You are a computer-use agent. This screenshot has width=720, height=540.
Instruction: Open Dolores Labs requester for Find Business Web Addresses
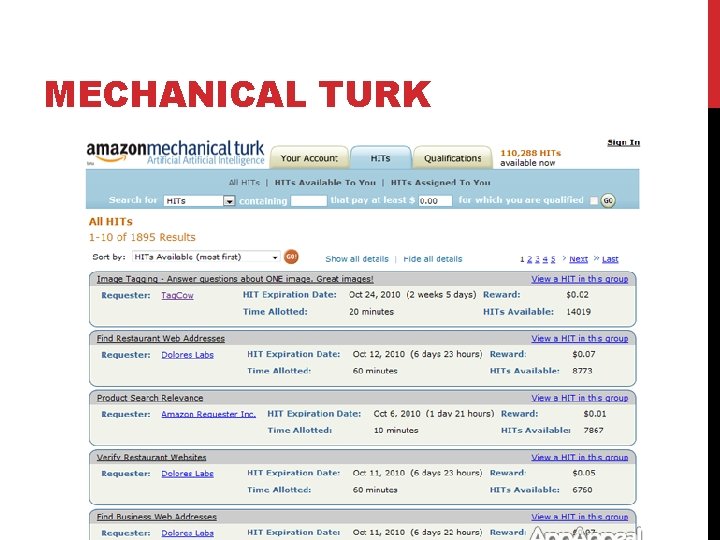(x=187, y=533)
